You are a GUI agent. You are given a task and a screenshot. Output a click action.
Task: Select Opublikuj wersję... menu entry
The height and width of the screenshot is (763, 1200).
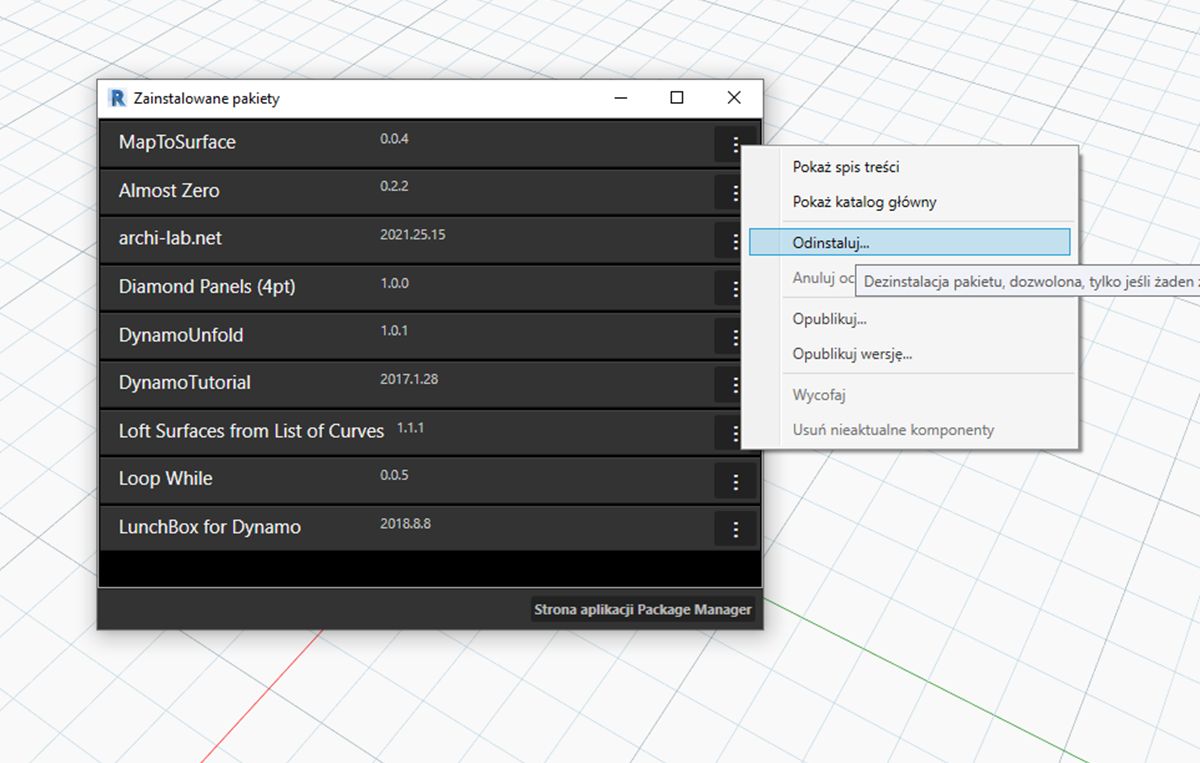pos(852,354)
